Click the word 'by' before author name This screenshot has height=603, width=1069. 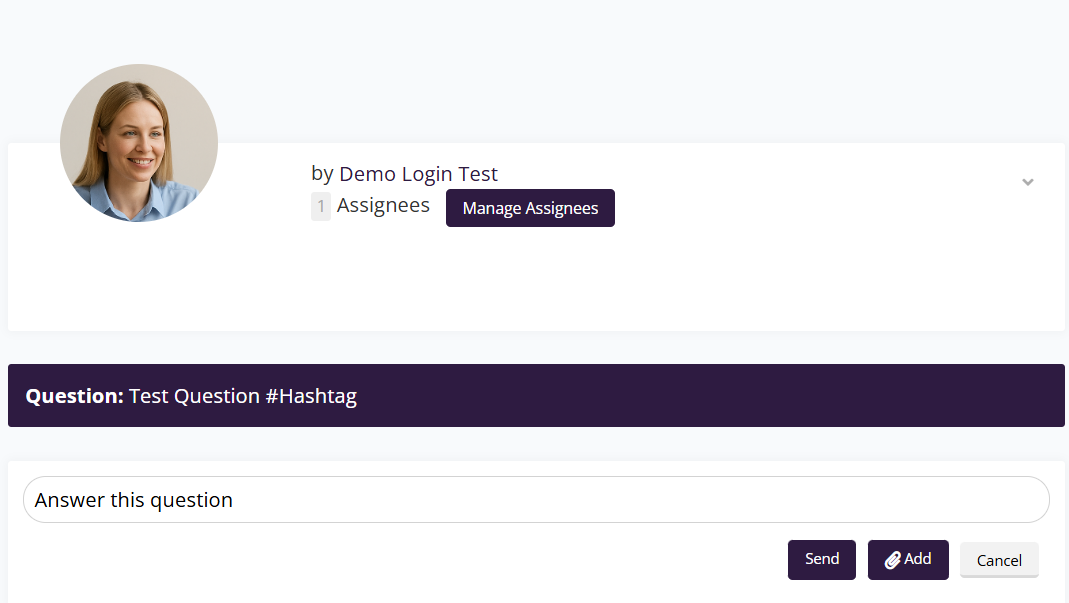coord(322,174)
